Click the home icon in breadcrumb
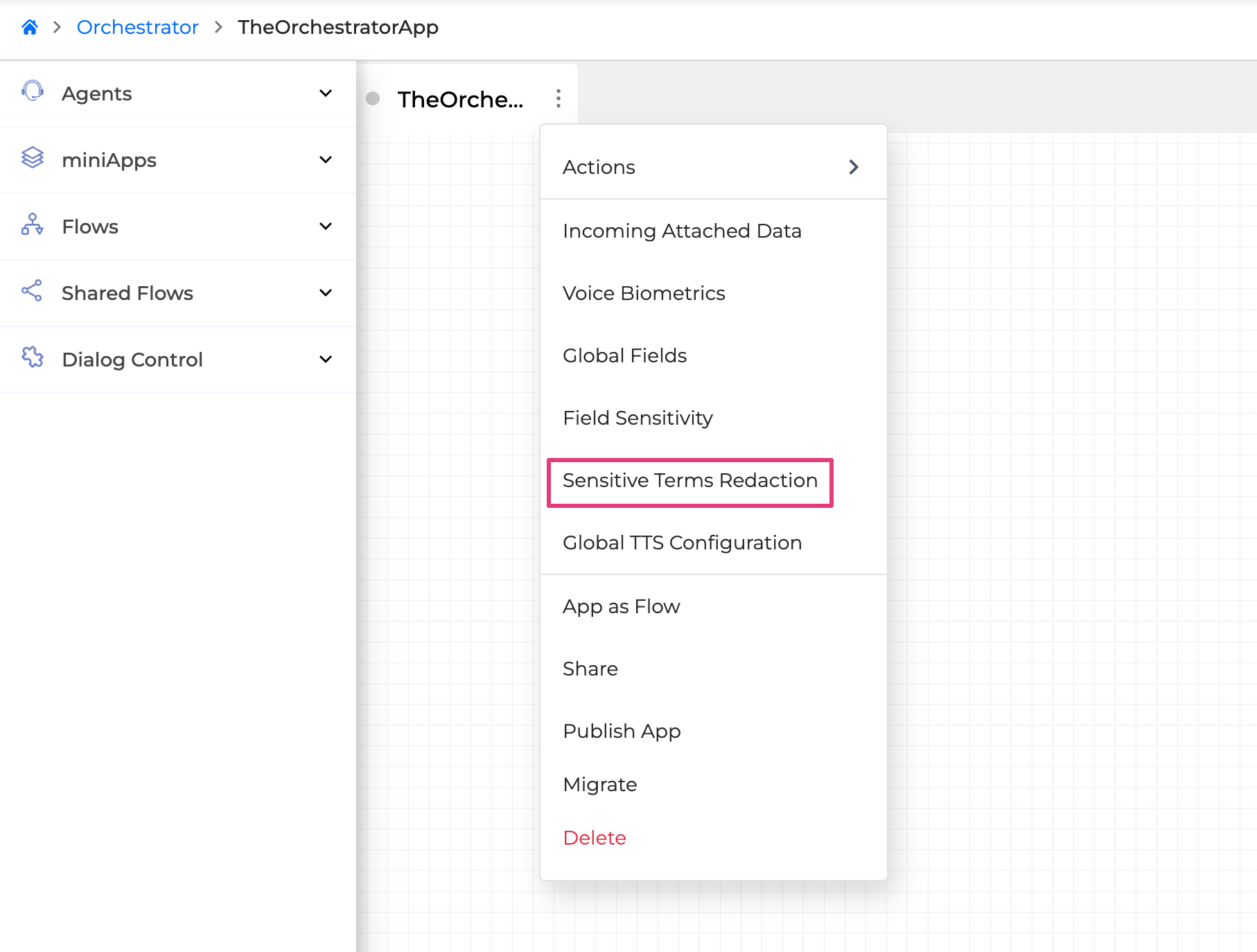The image size is (1257, 952). tap(29, 27)
